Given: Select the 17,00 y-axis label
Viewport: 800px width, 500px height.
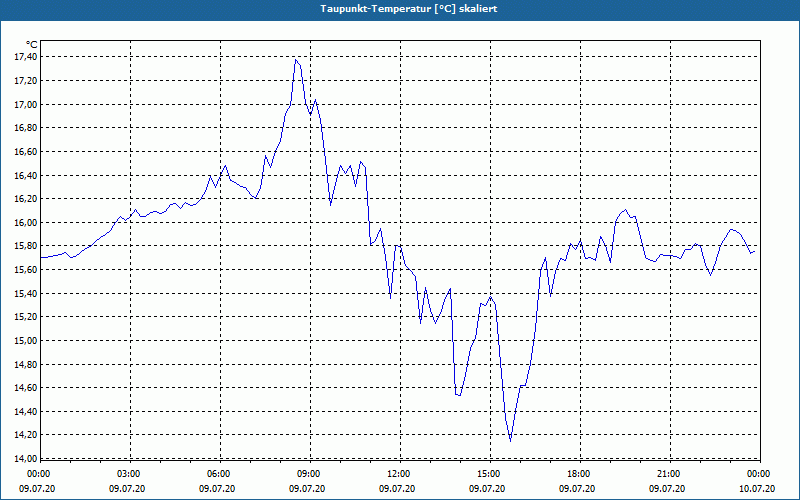Looking at the screenshot, I should 26,105.
